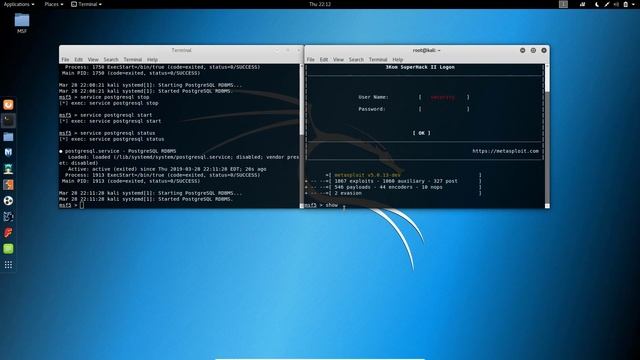This screenshot has width=640, height=360.
Task: Open the Applications menu in the top bar
Action: (19, 4)
